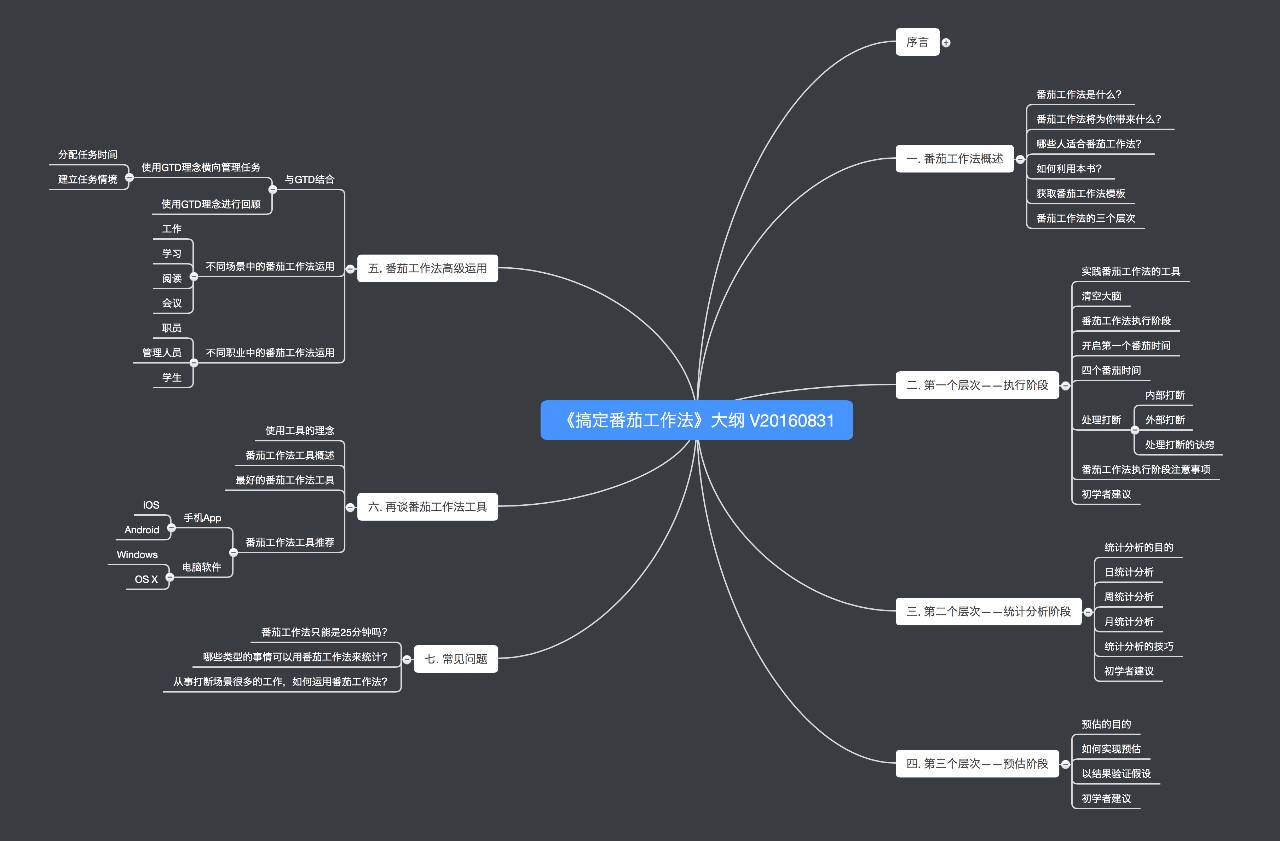The image size is (1280, 841).
Task: Select the Android subtopic
Action: (142, 530)
